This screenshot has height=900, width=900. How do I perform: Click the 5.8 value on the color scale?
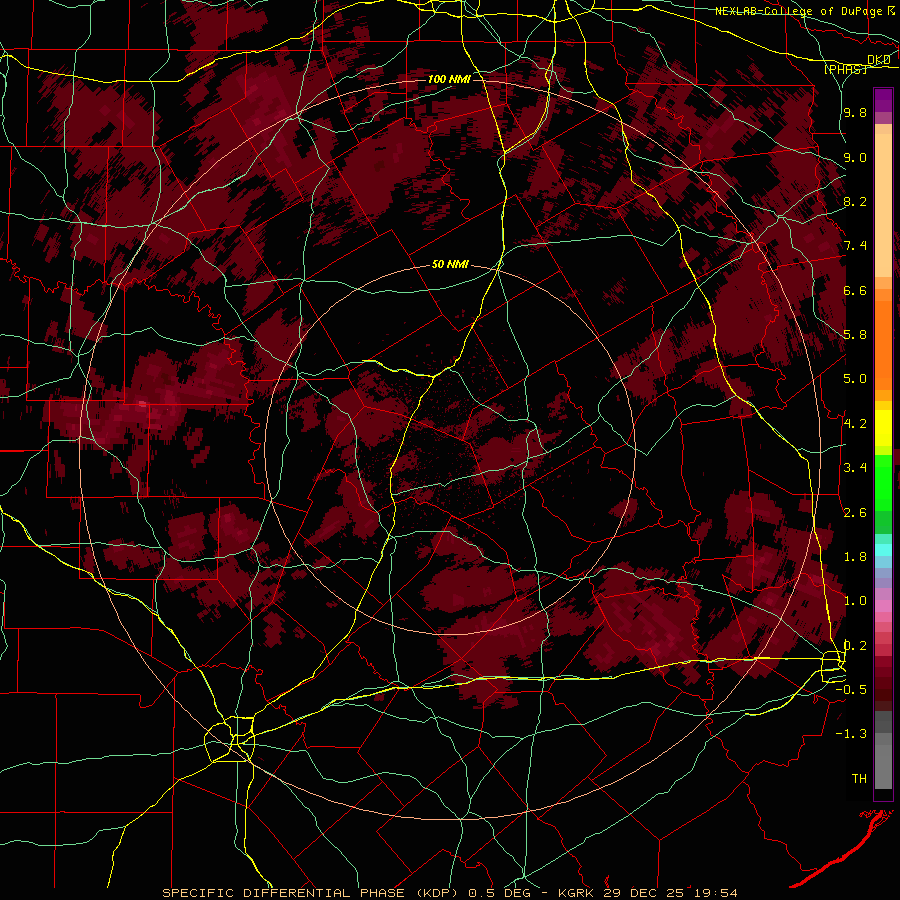click(855, 335)
